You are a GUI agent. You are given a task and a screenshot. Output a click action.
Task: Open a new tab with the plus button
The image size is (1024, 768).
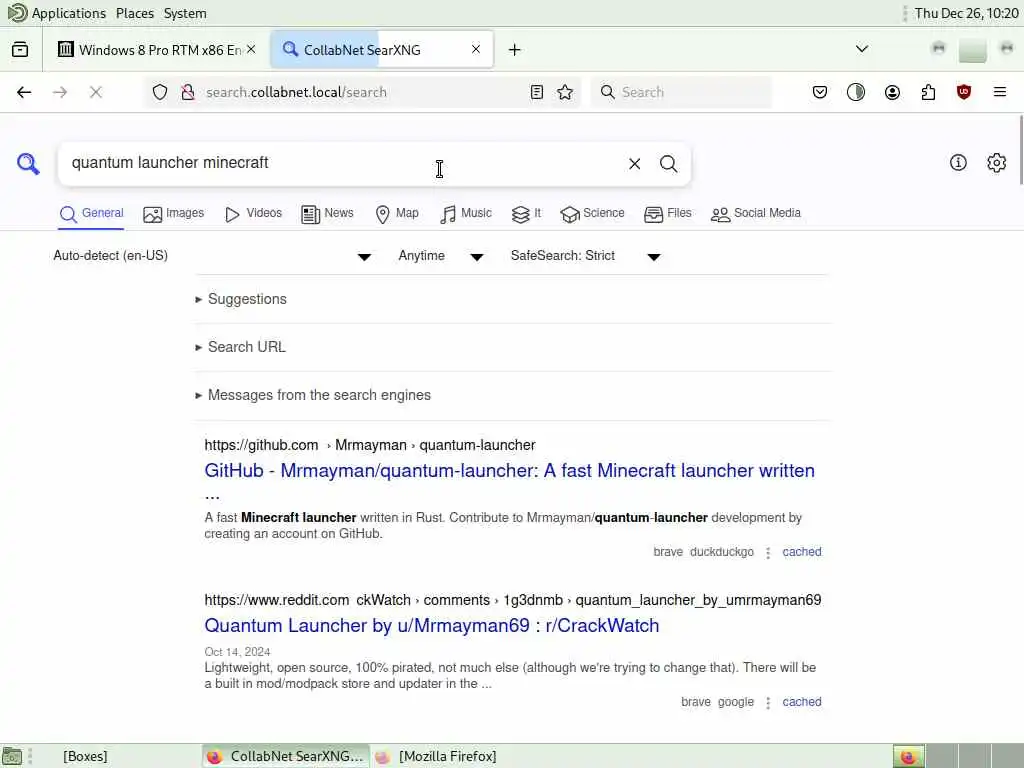pos(515,50)
